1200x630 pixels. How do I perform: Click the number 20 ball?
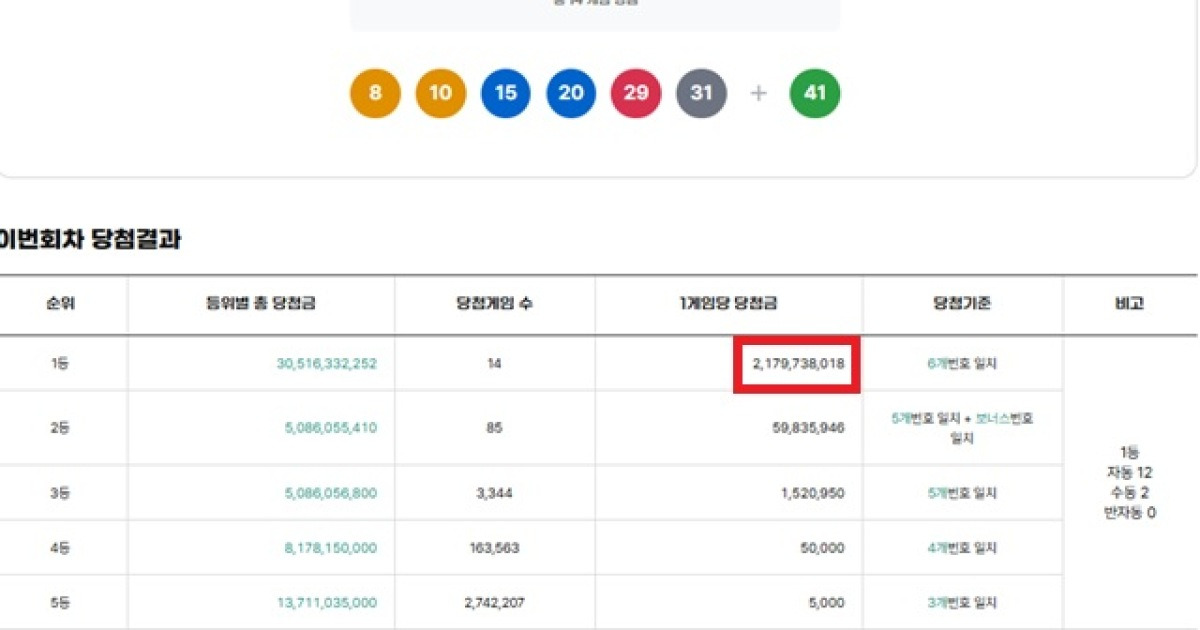(570, 93)
